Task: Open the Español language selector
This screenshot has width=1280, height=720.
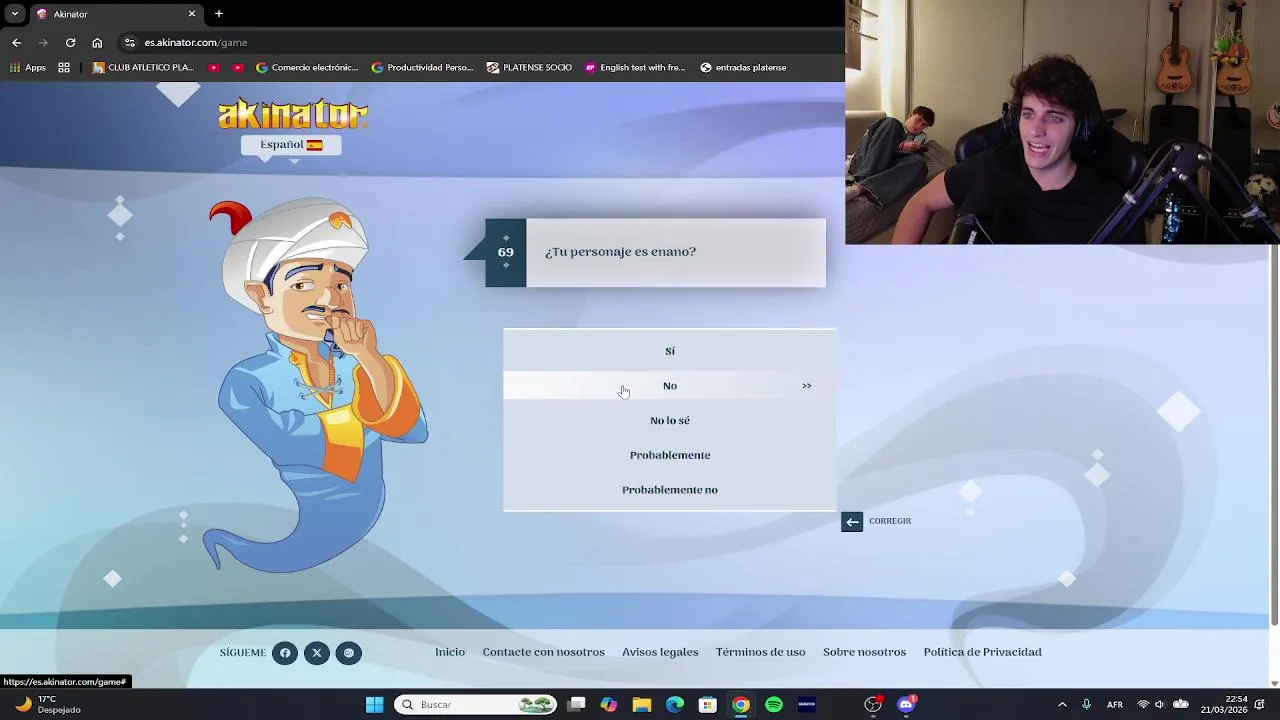Action: 291,145
